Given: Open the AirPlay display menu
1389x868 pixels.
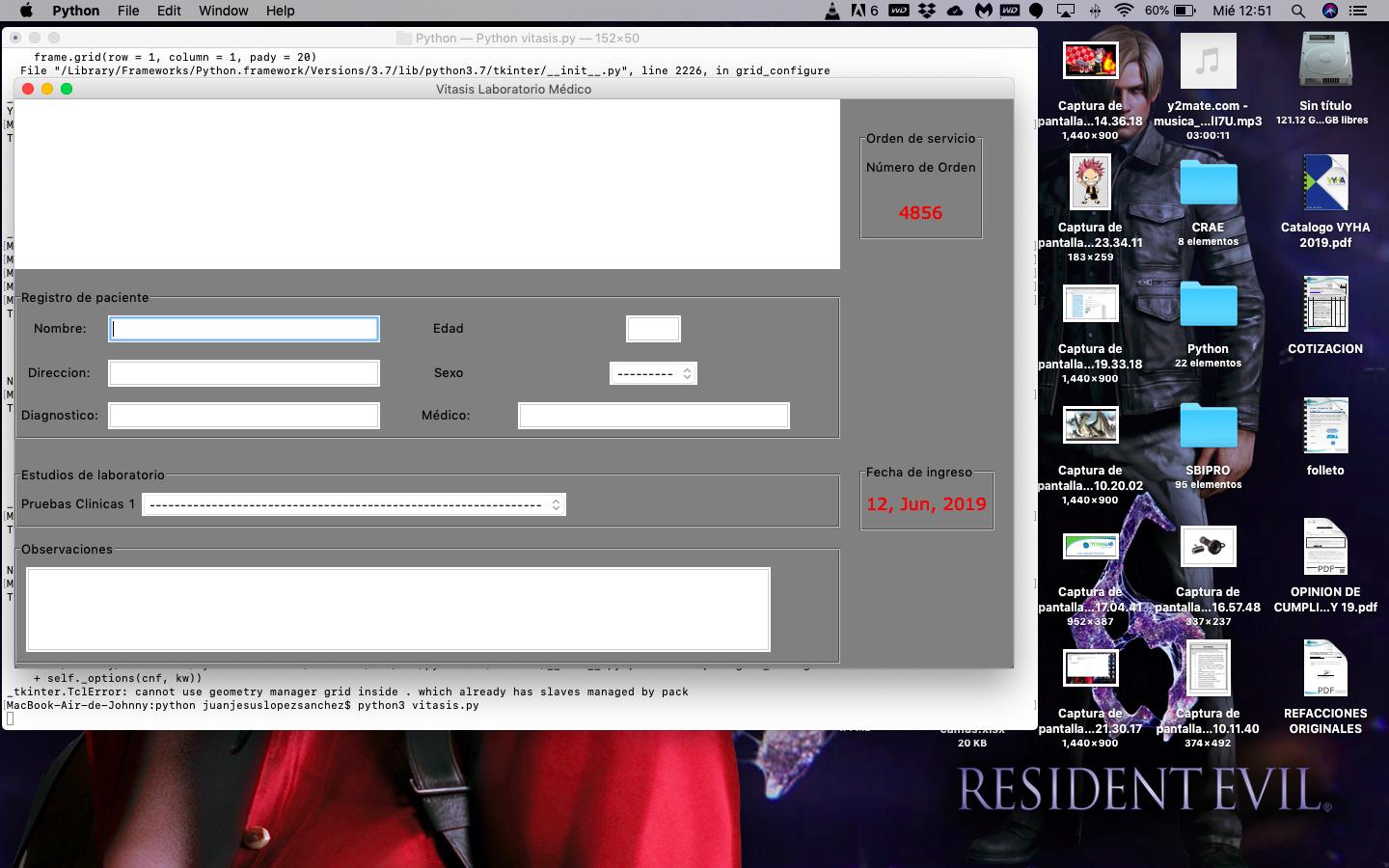Looking at the screenshot, I should (1066, 11).
